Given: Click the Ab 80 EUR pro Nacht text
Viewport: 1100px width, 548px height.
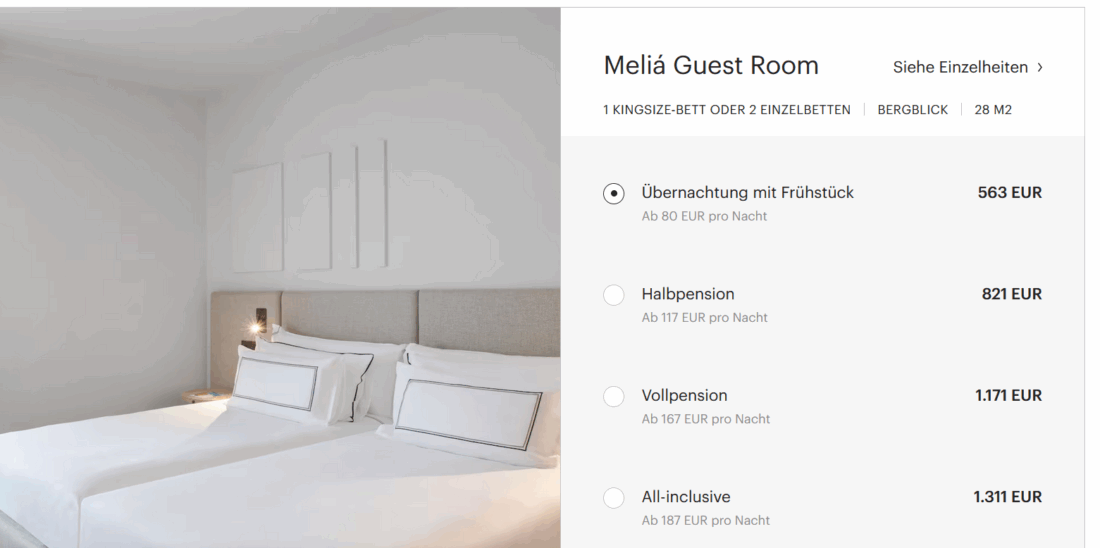Looking at the screenshot, I should click(704, 216).
